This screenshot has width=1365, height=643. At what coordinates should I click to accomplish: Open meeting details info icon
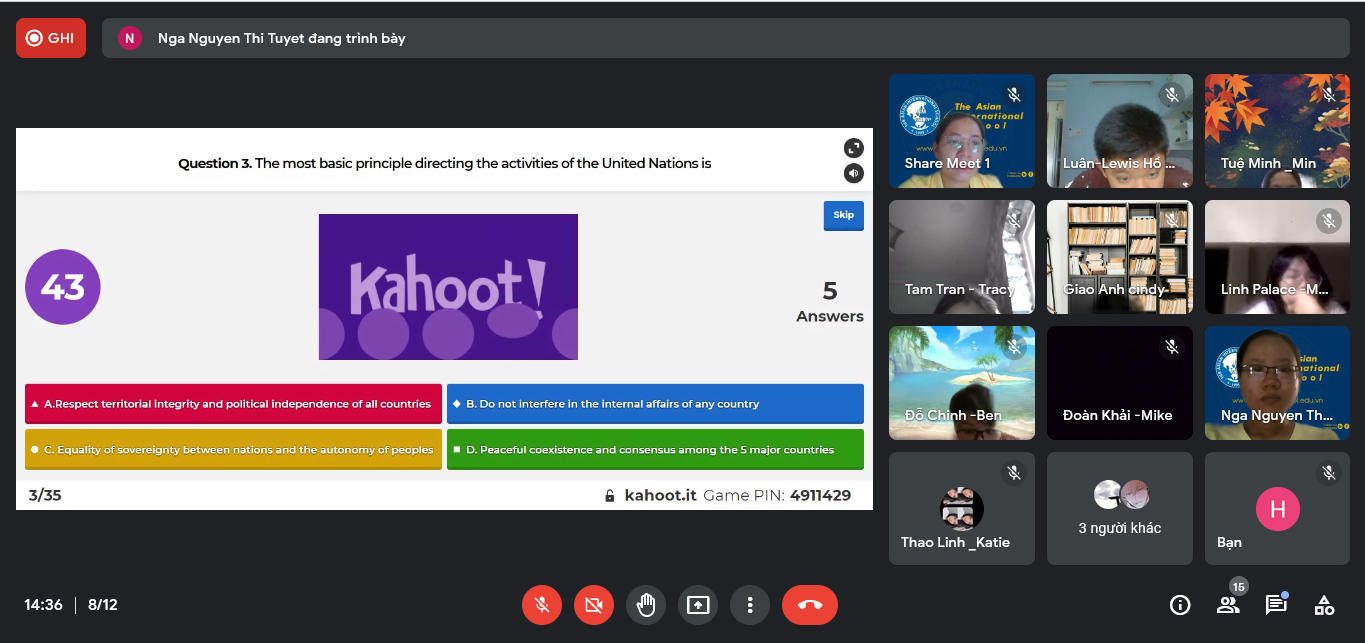click(1180, 605)
